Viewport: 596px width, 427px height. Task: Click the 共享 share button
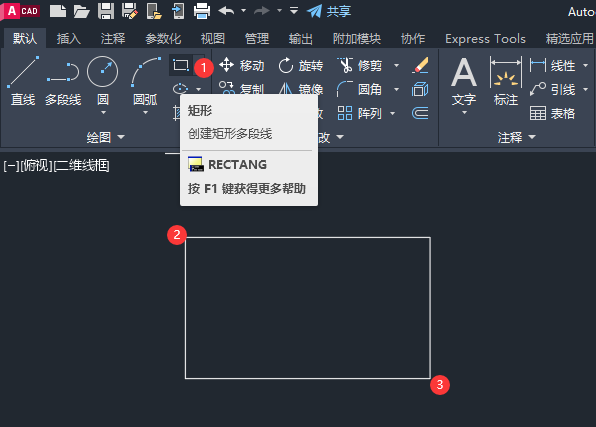coord(329,11)
